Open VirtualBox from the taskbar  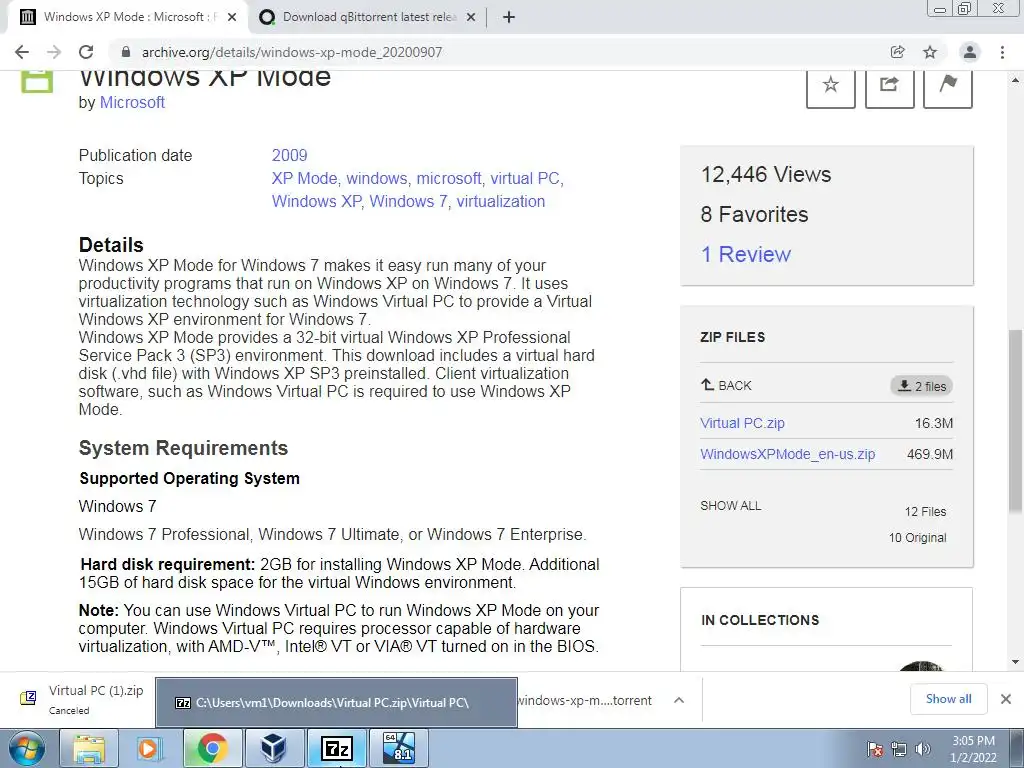coord(273,748)
